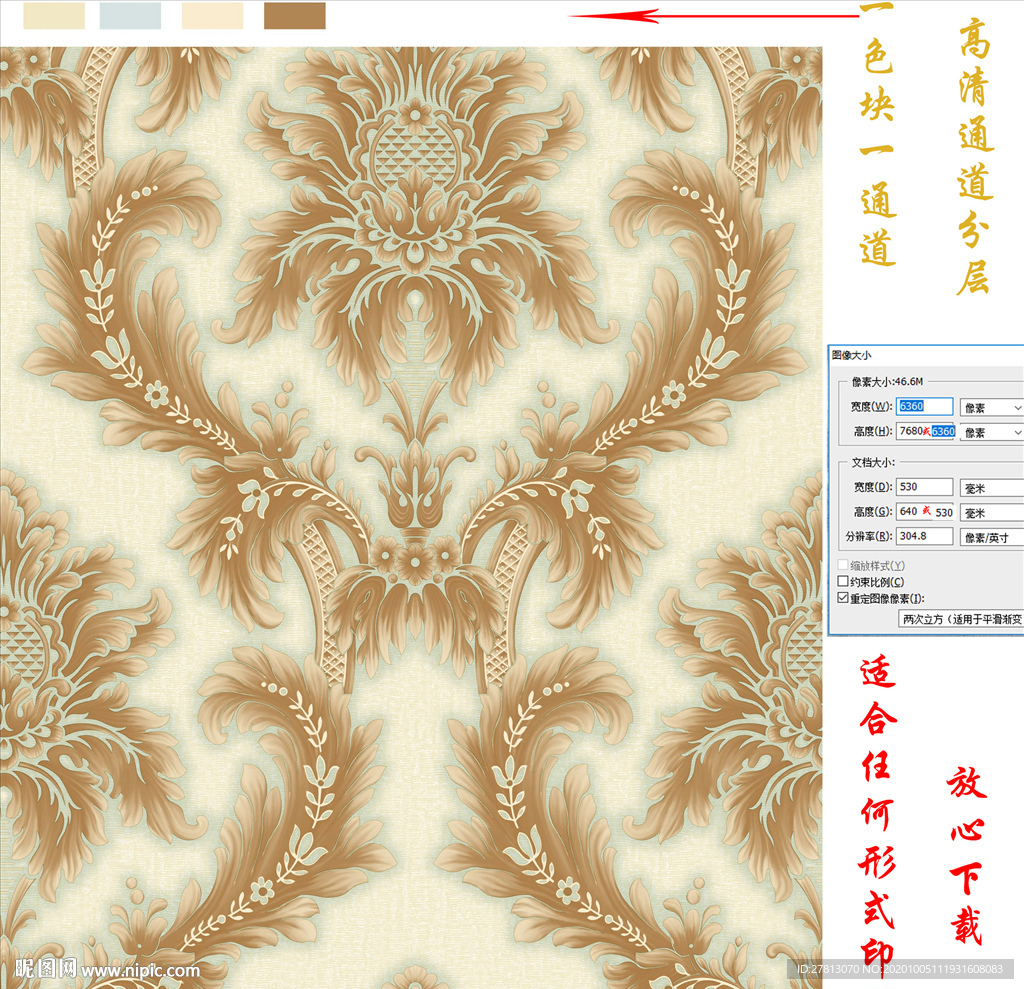1024x989 pixels.
Task: Open the pixel width unit dropdown
Action: pyautogui.click(x=991, y=408)
